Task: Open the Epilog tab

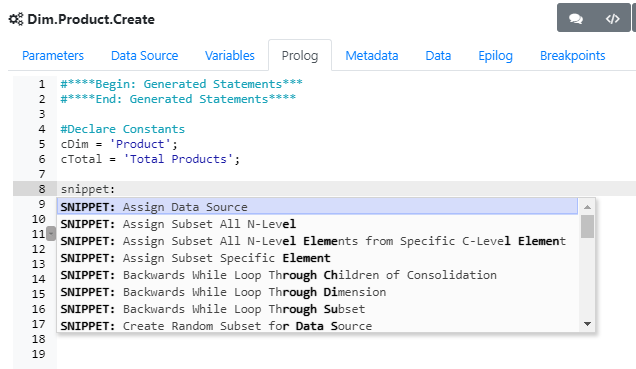Action: pos(495,56)
